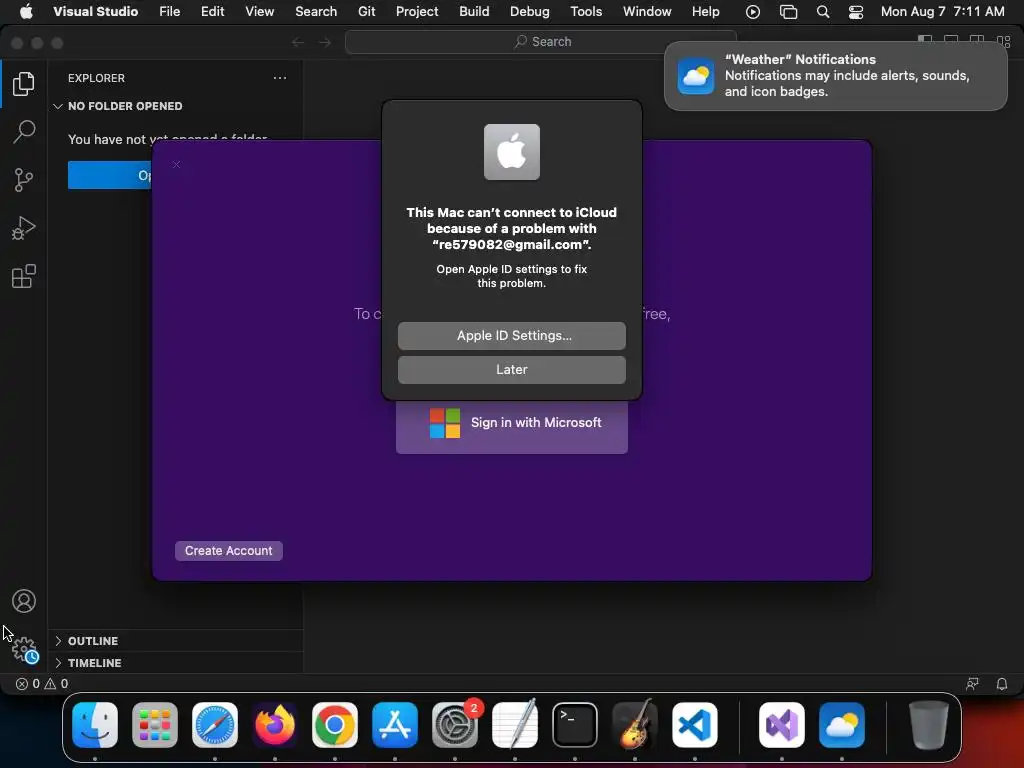Click the play circle menu bar icon
The height and width of the screenshot is (768, 1024).
pyautogui.click(x=752, y=12)
